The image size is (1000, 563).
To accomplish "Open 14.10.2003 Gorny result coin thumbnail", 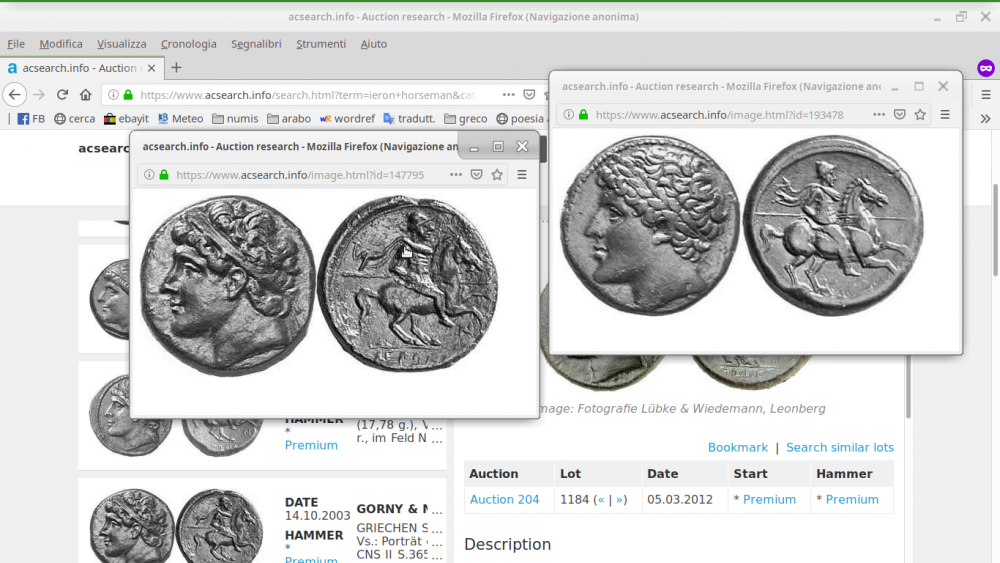I will [x=176, y=525].
